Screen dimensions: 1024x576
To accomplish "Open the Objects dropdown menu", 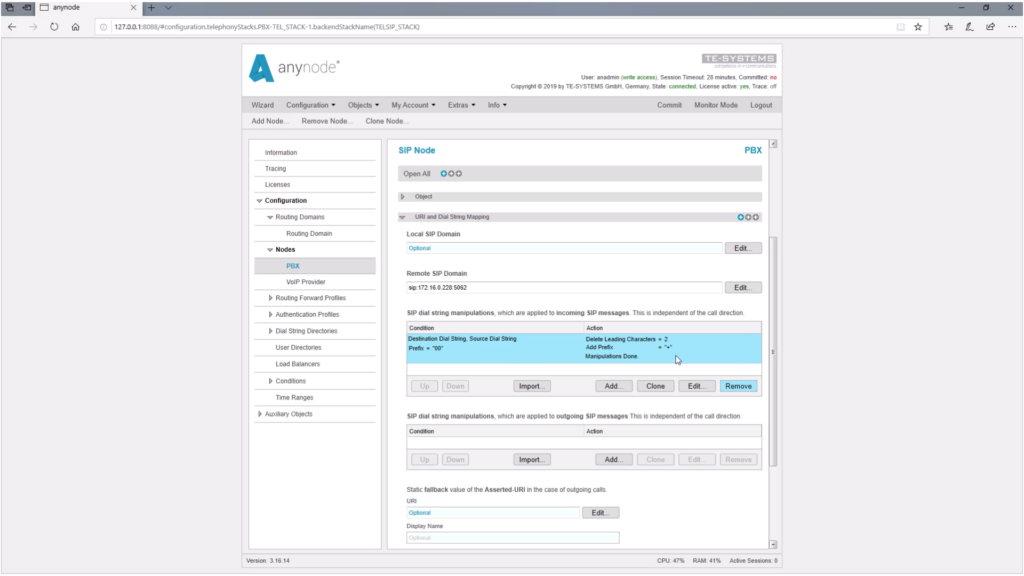I will coord(363,105).
